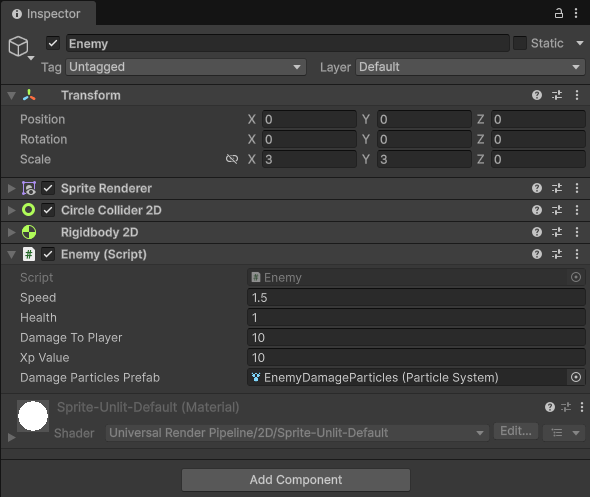Open Enemy (Script) help reference
The image size is (590, 497).
click(x=537, y=254)
